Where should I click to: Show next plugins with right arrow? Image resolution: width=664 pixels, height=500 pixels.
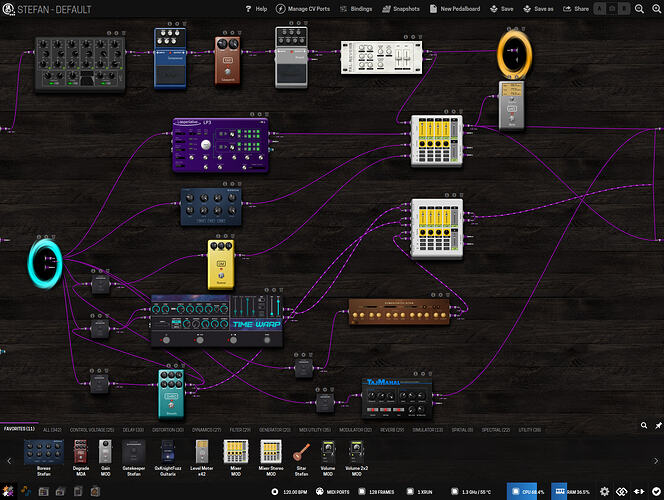[656, 461]
